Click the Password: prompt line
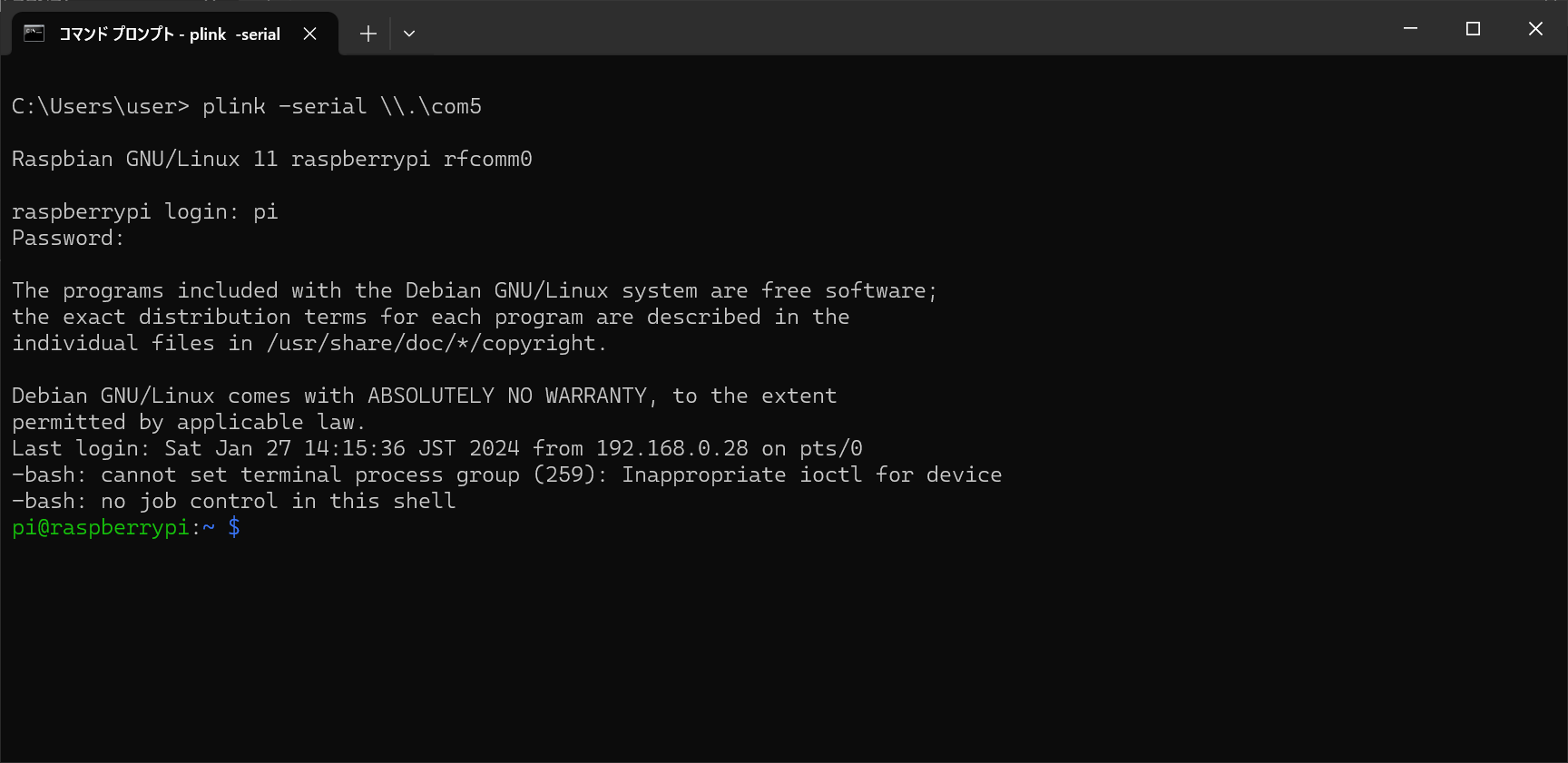This screenshot has height=763, width=1568. pyautogui.click(x=67, y=238)
